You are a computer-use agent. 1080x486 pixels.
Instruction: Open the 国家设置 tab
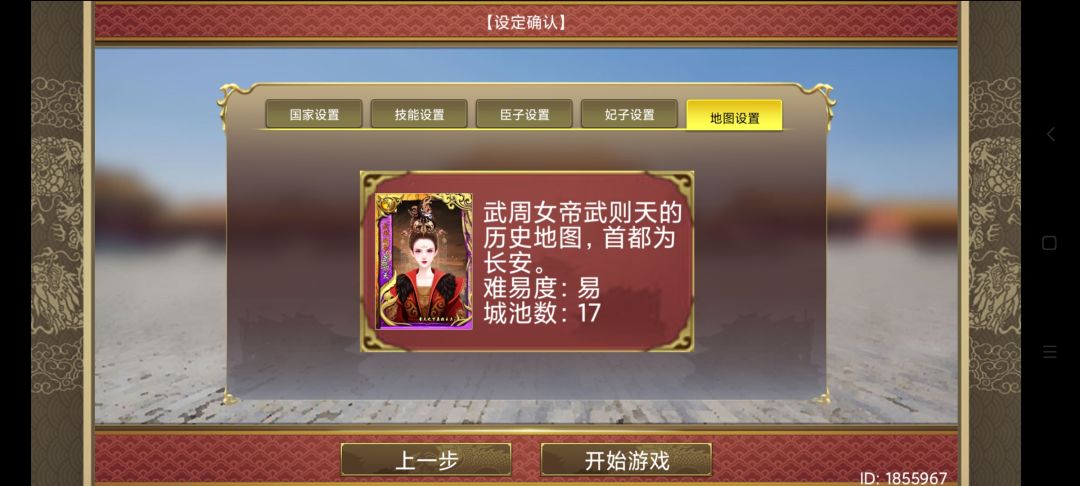click(314, 114)
